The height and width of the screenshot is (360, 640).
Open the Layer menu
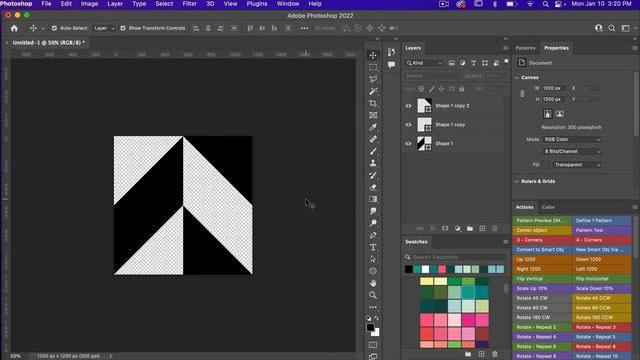coord(115,4)
